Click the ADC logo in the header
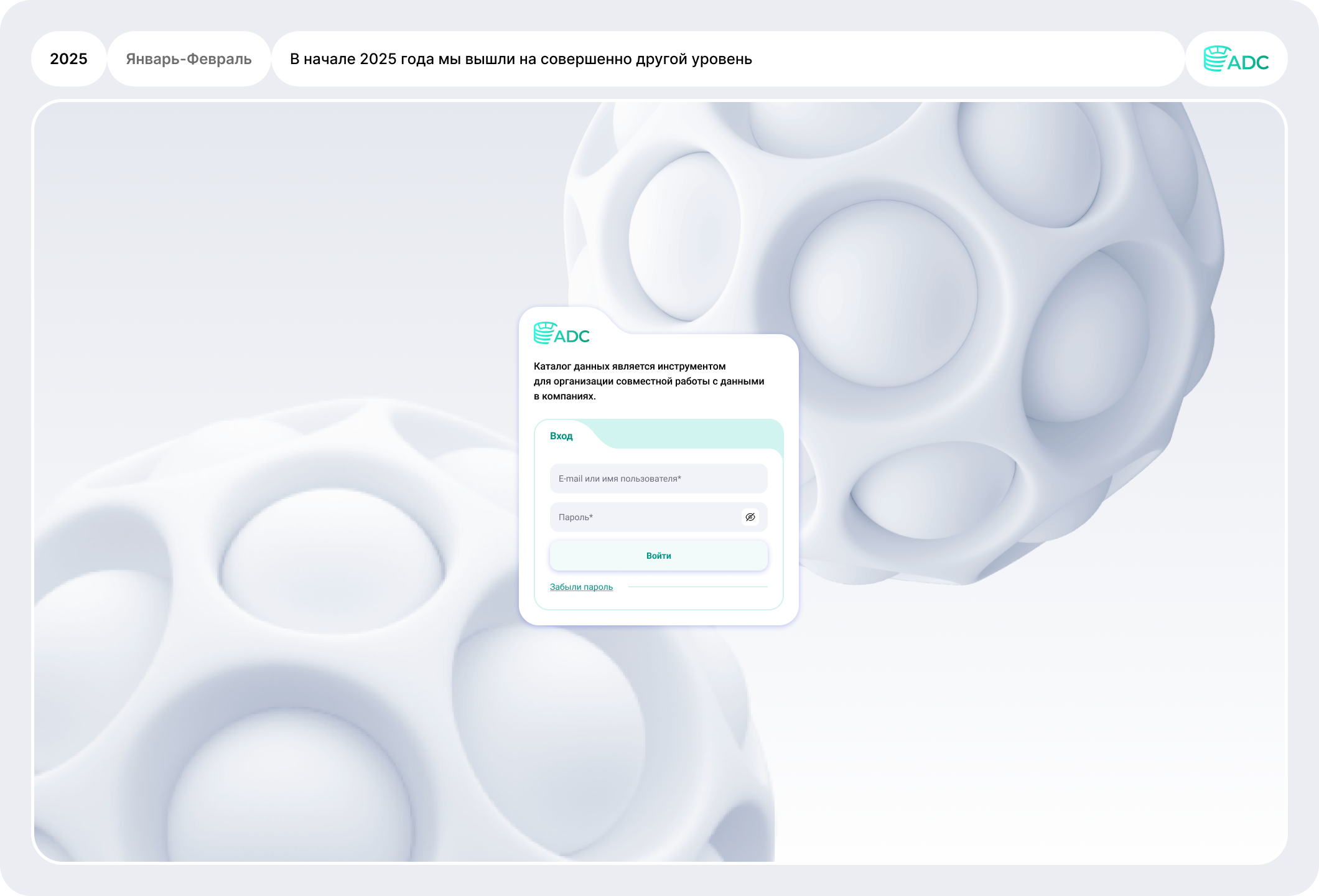Image resolution: width=1319 pixels, height=896 pixels. pyautogui.click(x=1236, y=59)
